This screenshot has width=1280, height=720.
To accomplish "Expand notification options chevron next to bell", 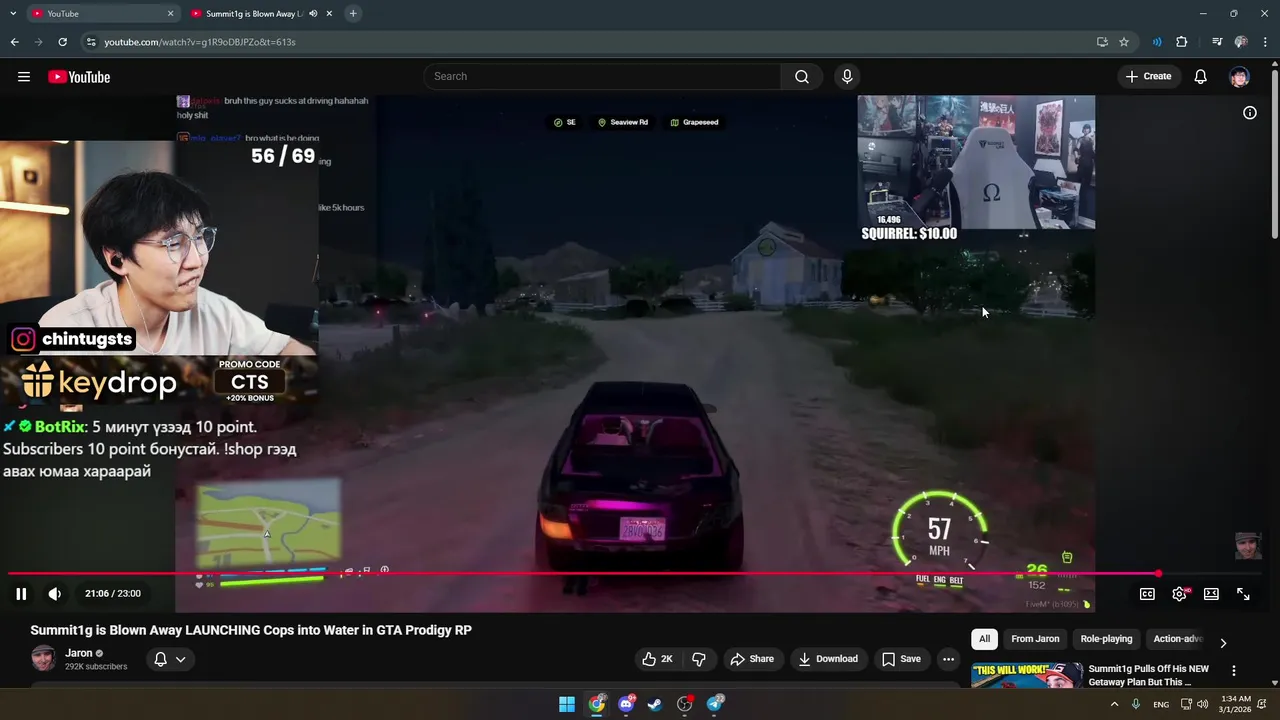I will 180,659.
